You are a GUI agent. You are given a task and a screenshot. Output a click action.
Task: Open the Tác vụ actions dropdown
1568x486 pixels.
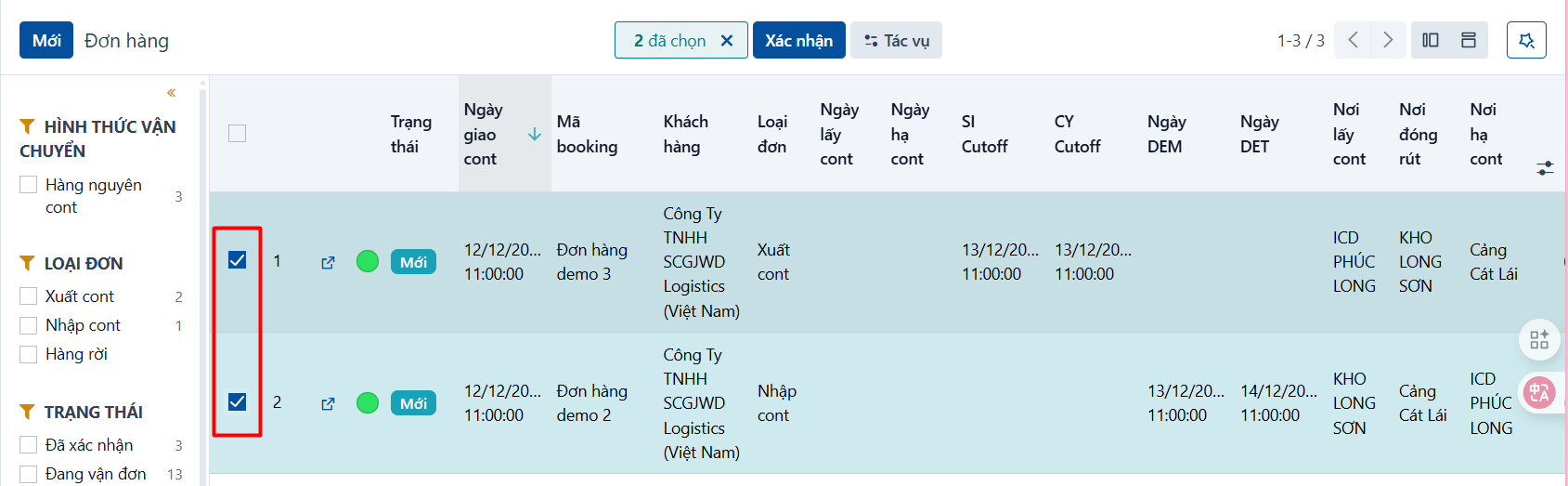click(896, 40)
